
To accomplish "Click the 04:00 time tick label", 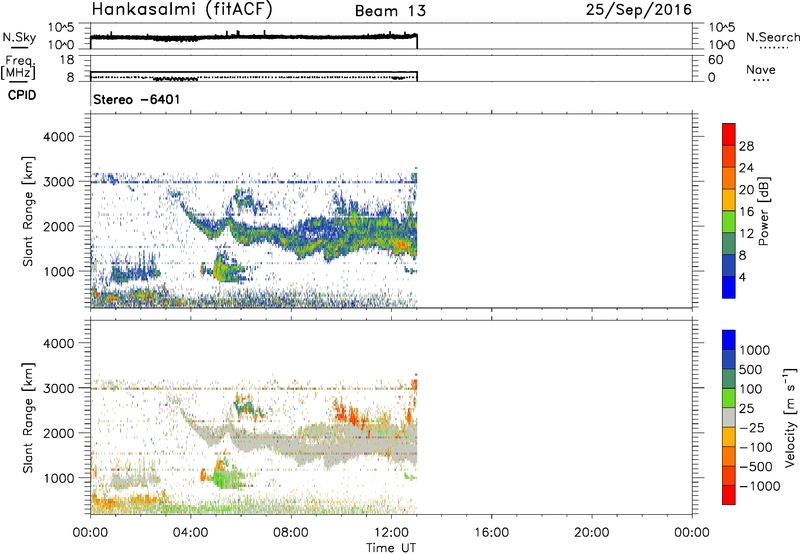I will (190, 533).
